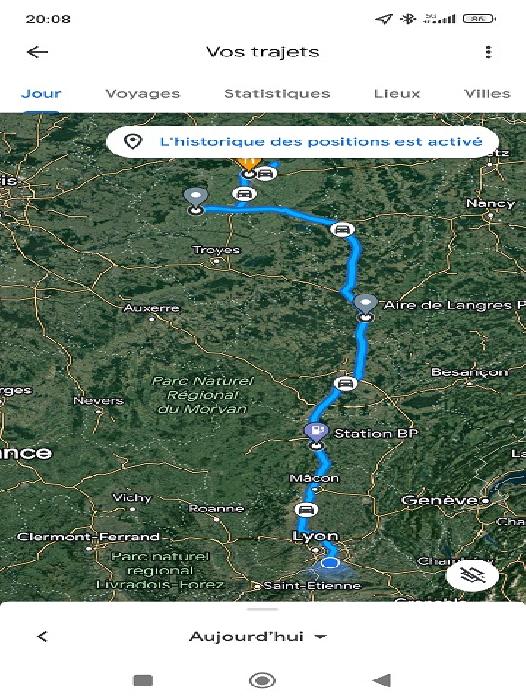Tap the back arrow beside Vos trajets
This screenshot has height=700, width=526.
click(x=38, y=52)
